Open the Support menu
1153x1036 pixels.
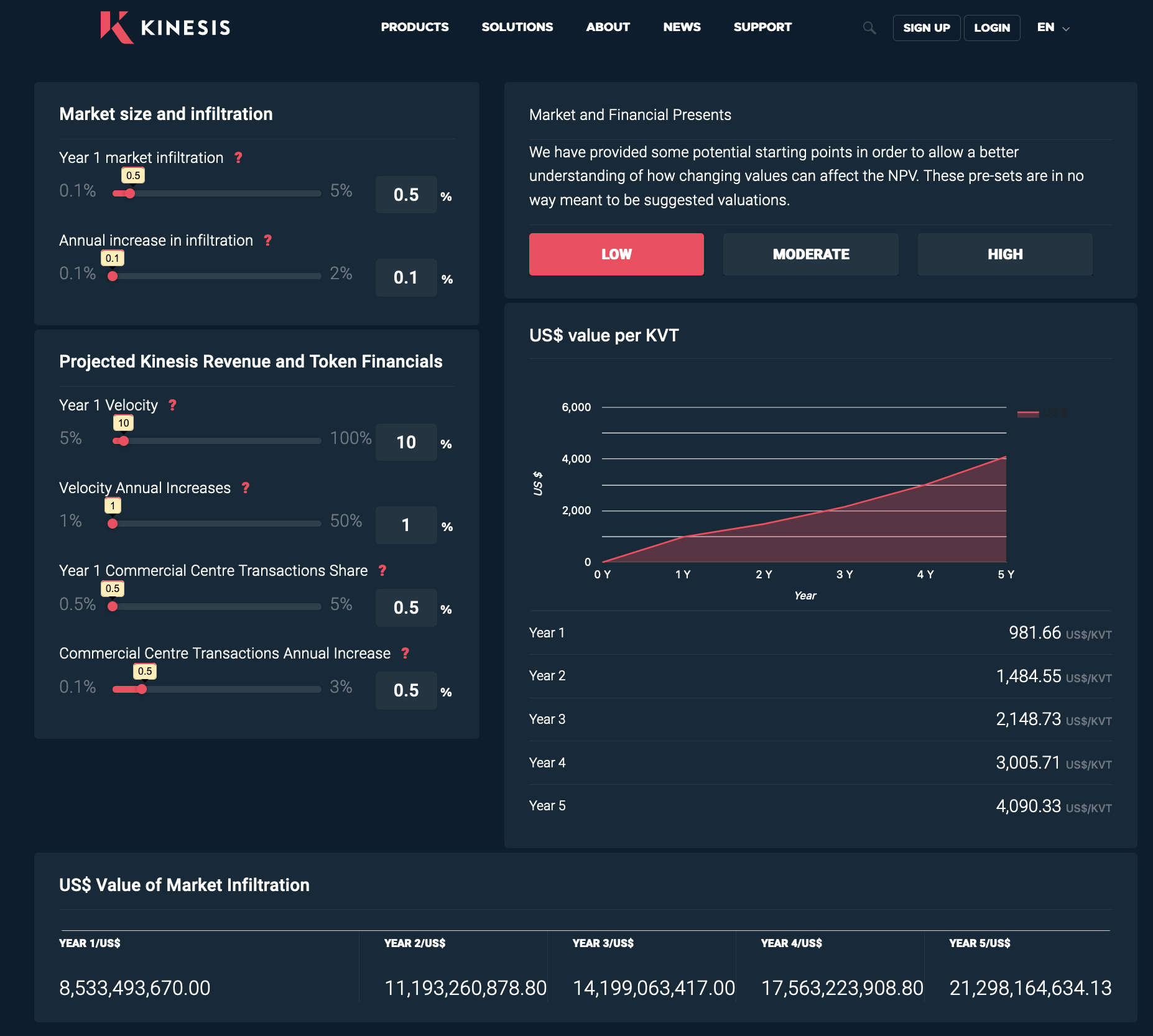(x=762, y=27)
